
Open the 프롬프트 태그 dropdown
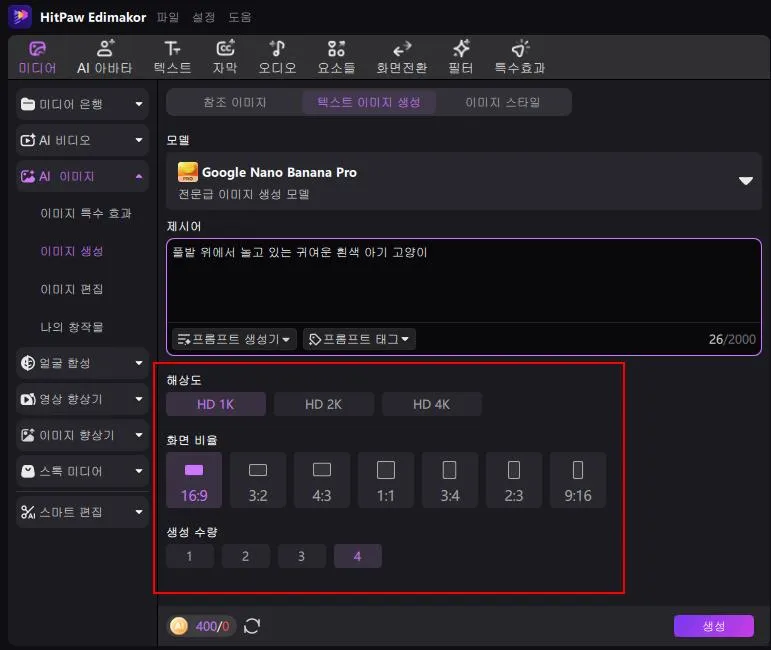(x=359, y=339)
